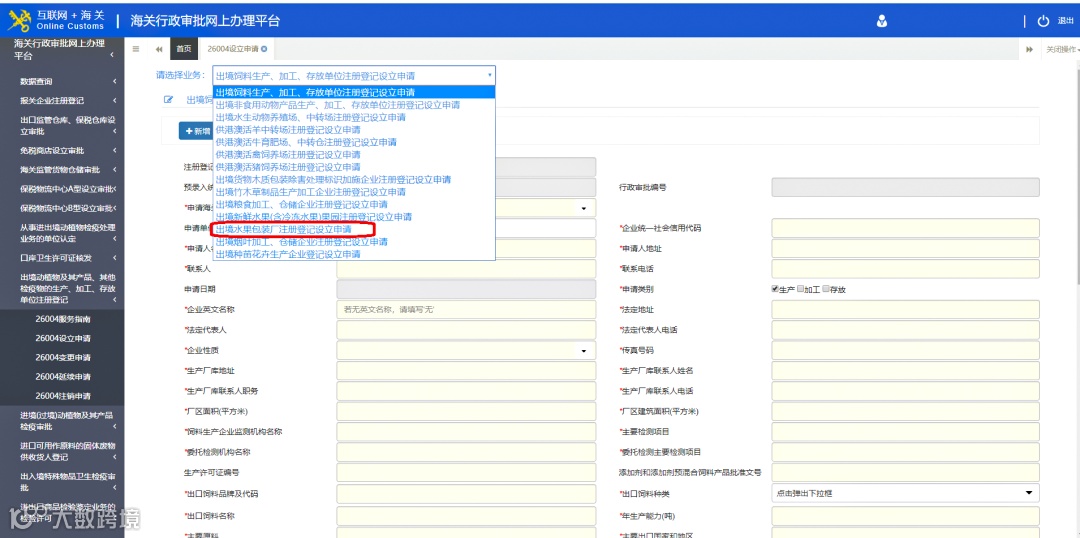Click the 企业英文名称 input field

tap(466, 310)
